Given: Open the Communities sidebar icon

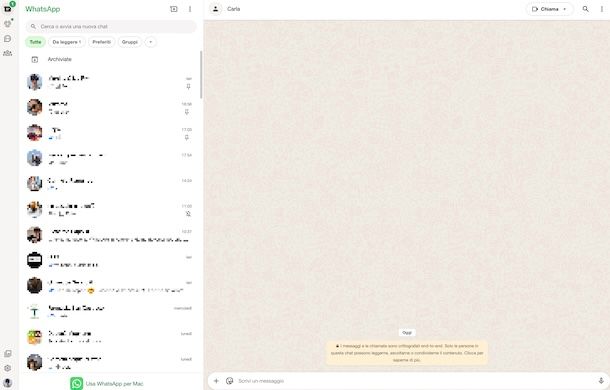Looking at the screenshot, I should coord(7,53).
